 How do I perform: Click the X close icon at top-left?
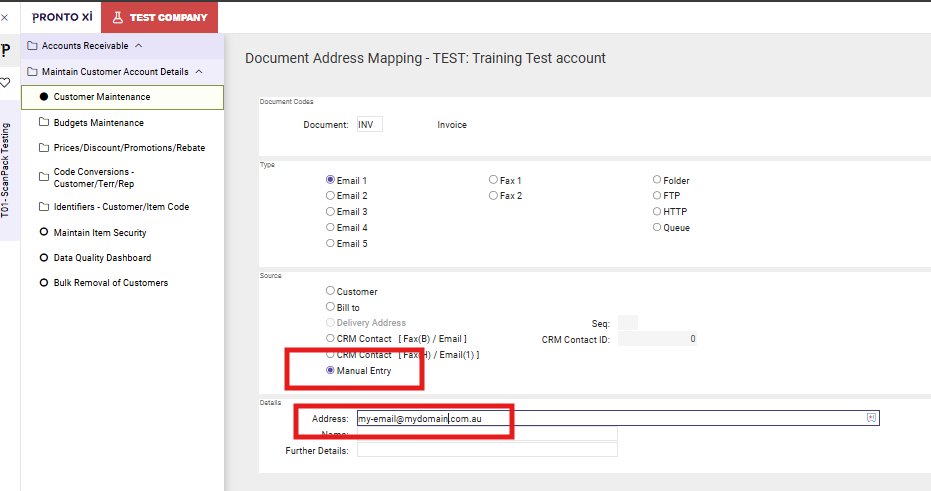[x=5, y=17]
